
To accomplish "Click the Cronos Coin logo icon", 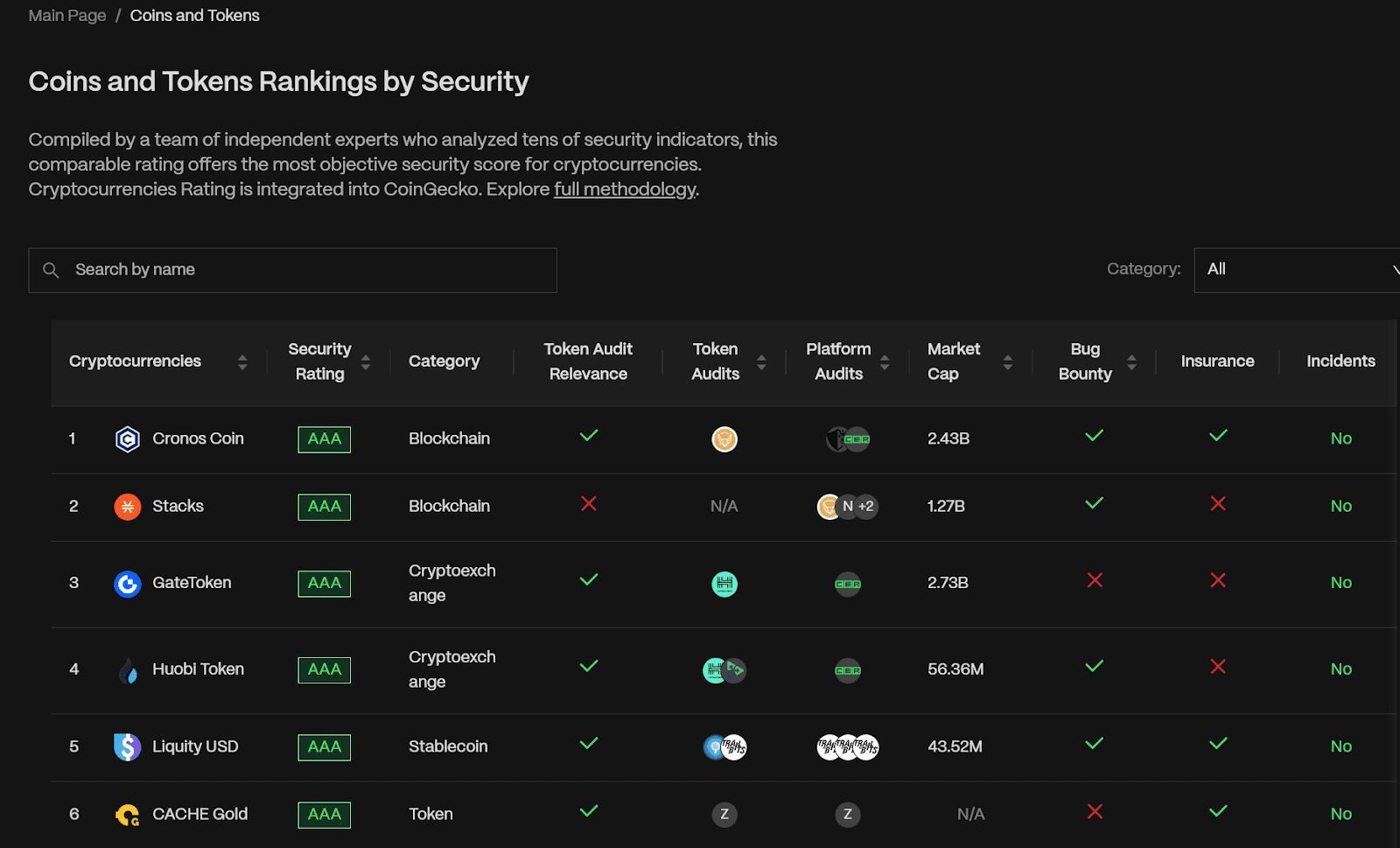I will coord(128,438).
